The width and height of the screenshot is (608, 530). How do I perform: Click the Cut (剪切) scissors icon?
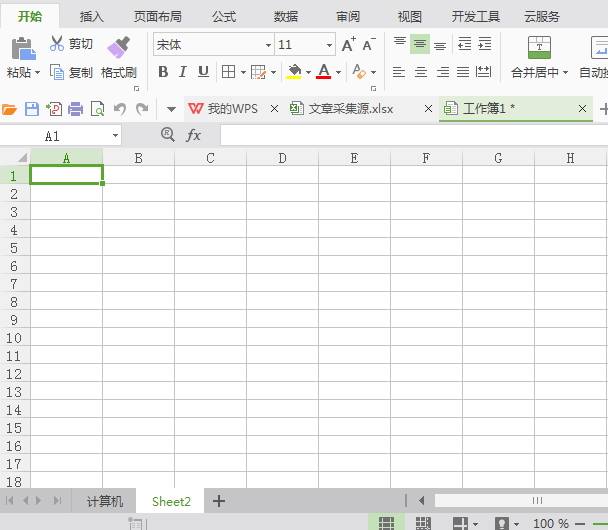[x=57, y=44]
